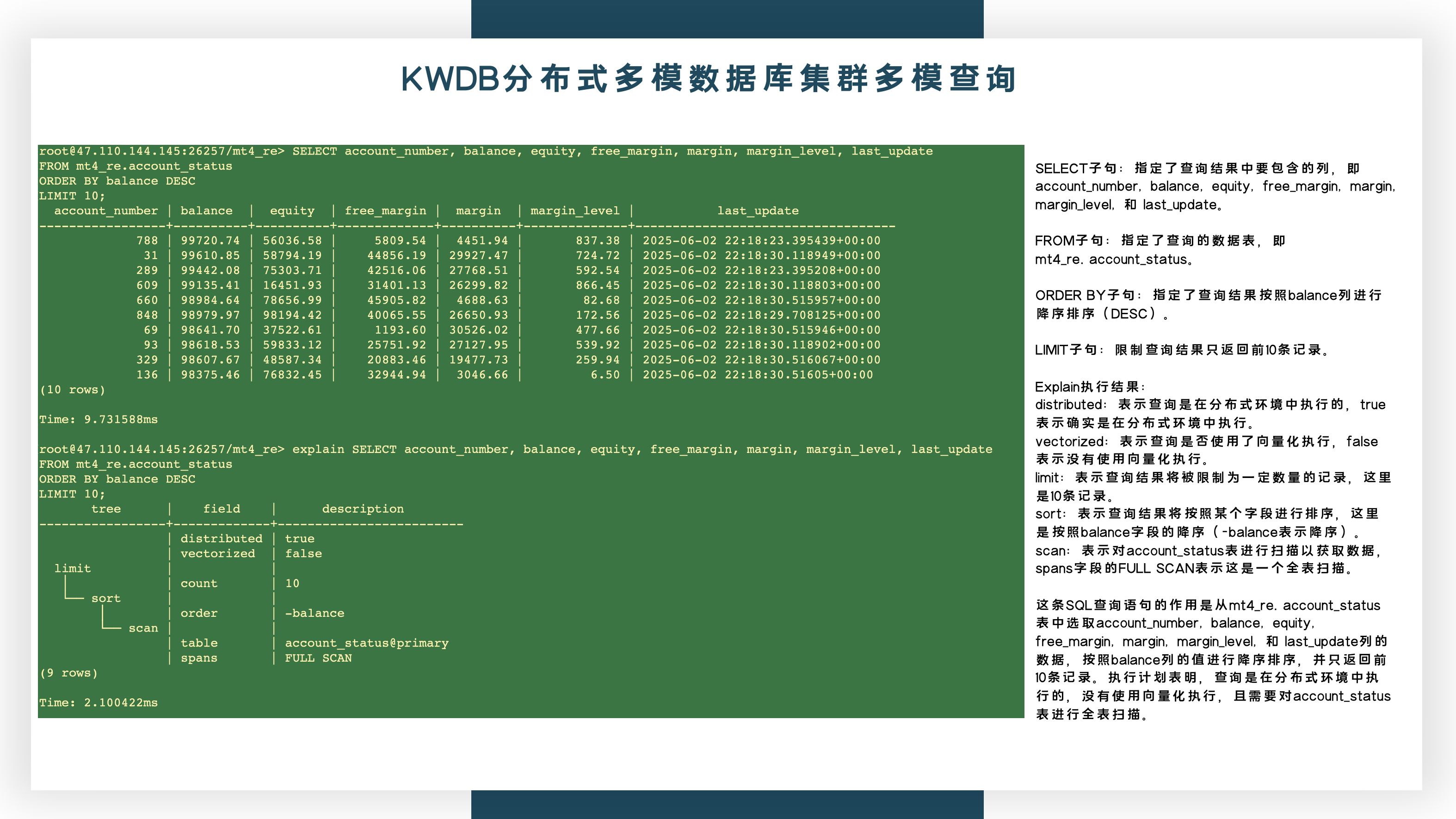Select the equity value 78656.99
The height and width of the screenshot is (819, 1456).
point(292,300)
